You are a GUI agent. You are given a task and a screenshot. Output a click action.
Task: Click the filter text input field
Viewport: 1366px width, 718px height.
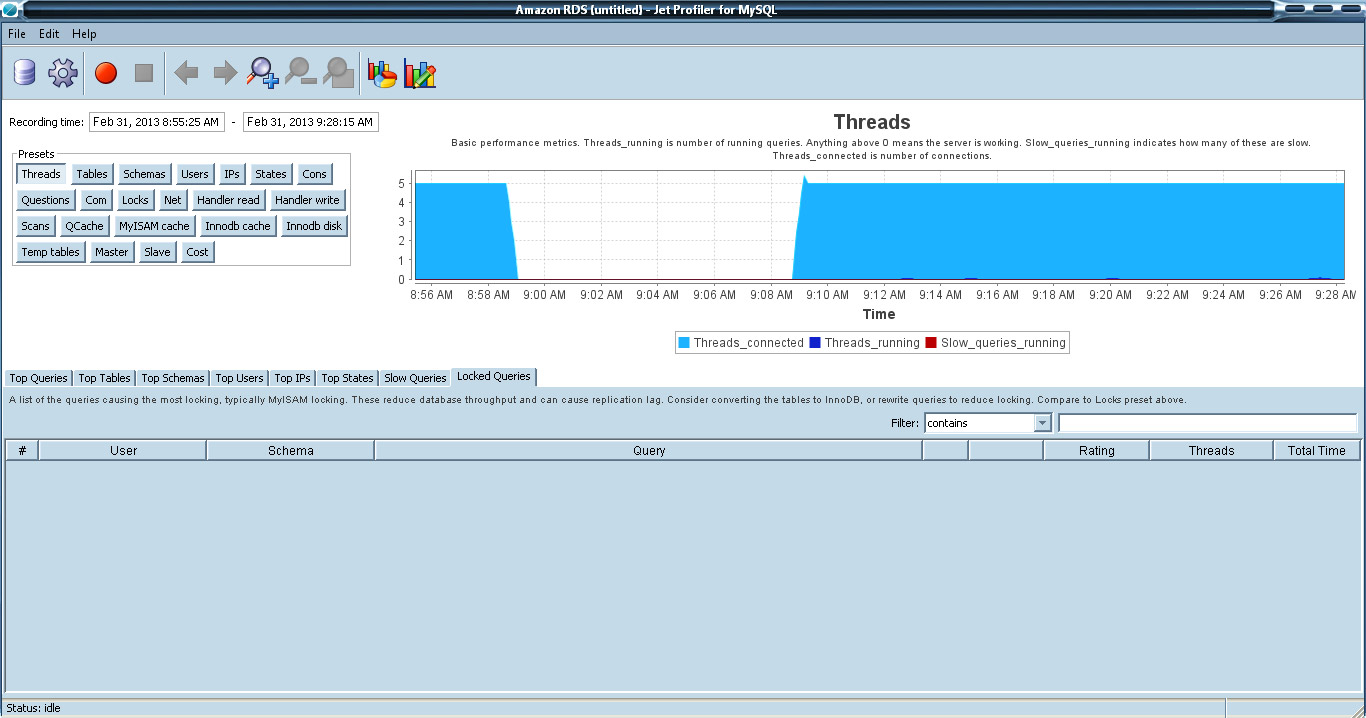click(1207, 423)
